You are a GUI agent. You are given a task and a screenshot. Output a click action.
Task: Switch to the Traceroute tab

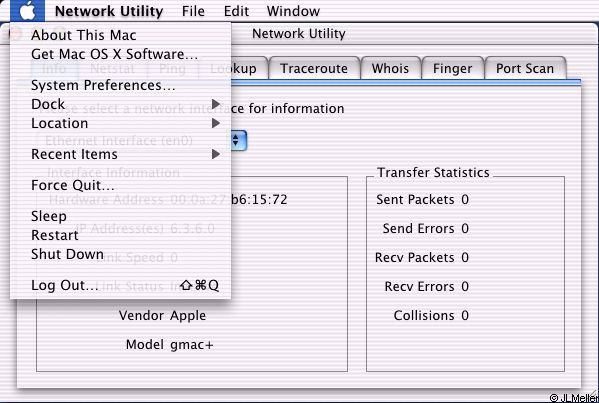(x=314, y=68)
